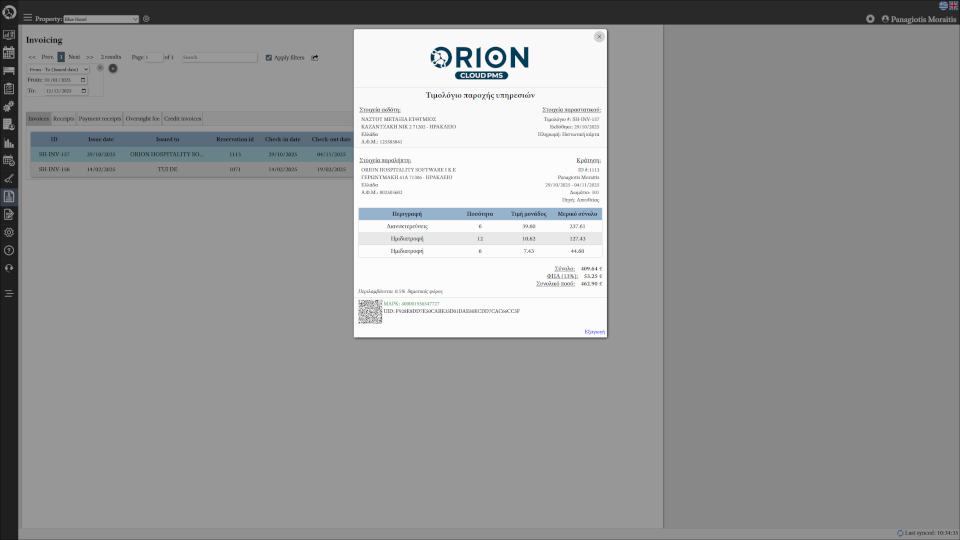Click the refresh icon beside Property dropdown

click(x=146, y=19)
